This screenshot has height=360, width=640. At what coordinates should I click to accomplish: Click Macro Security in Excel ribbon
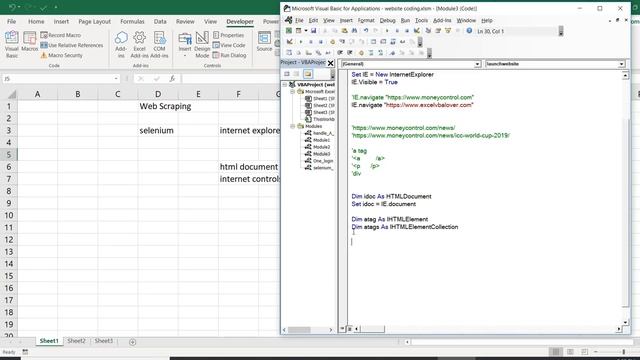coord(61,55)
